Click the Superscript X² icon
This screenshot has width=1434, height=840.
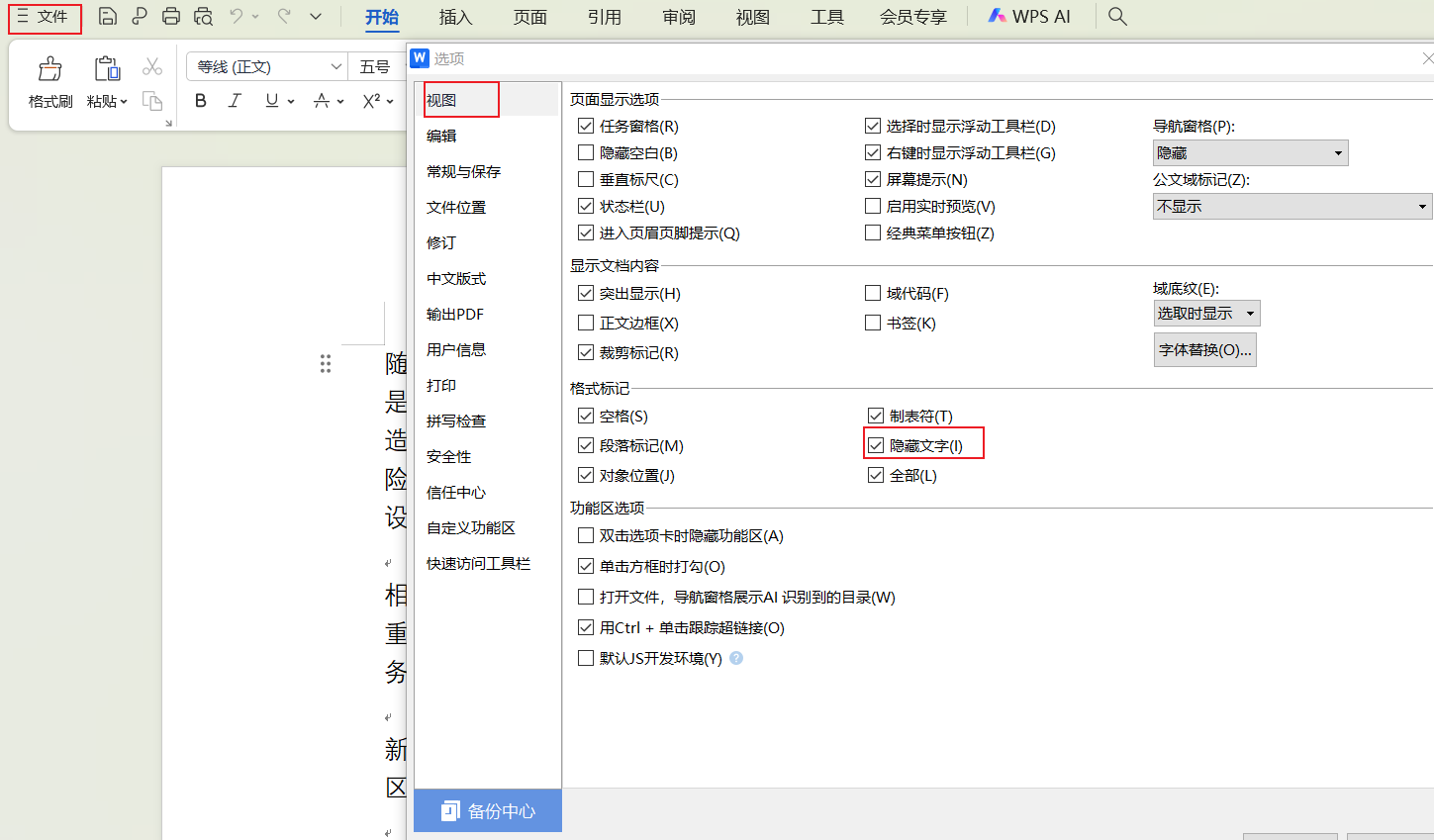[371, 101]
